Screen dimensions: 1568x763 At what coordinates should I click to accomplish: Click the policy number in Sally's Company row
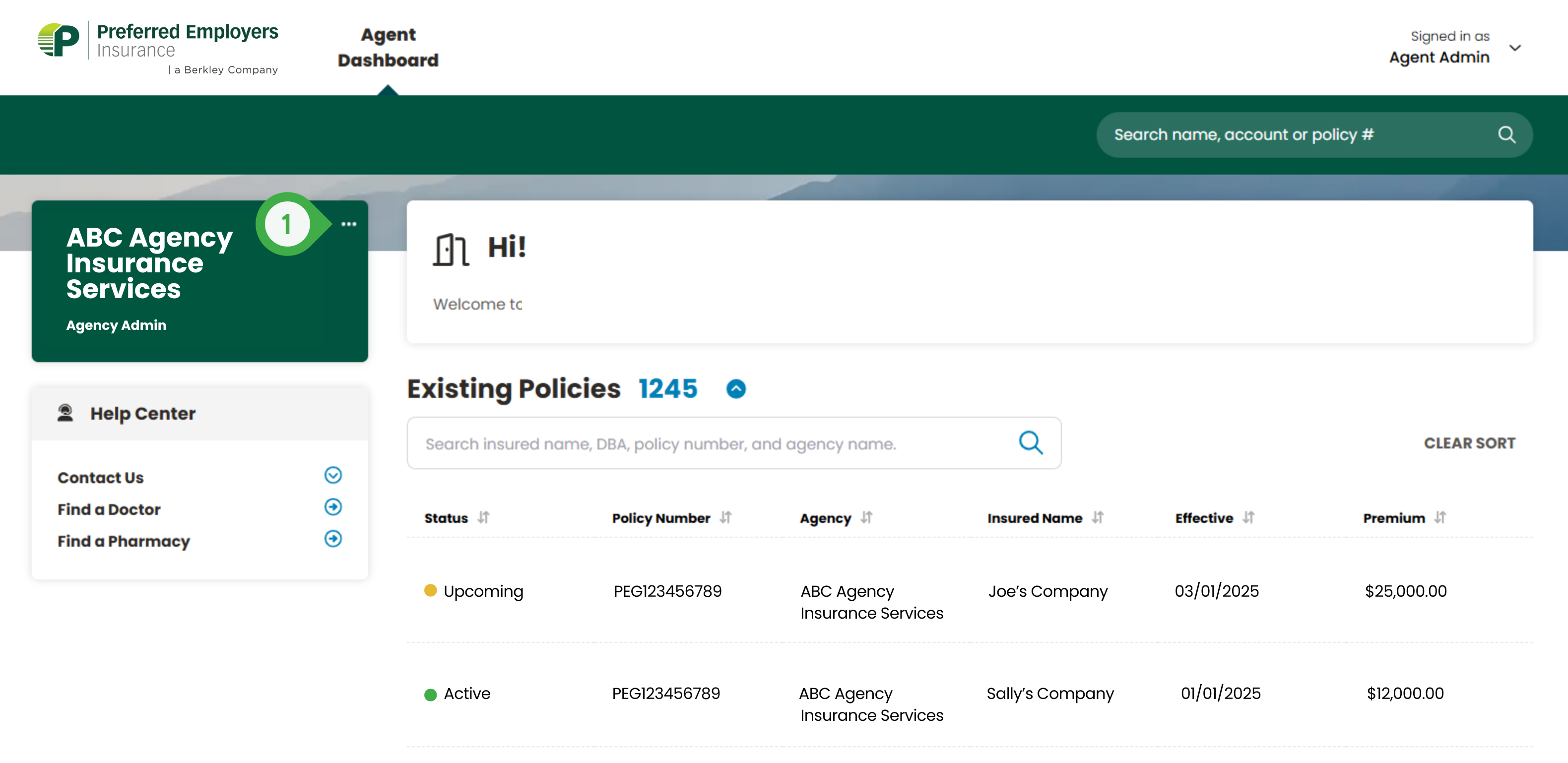(x=666, y=694)
